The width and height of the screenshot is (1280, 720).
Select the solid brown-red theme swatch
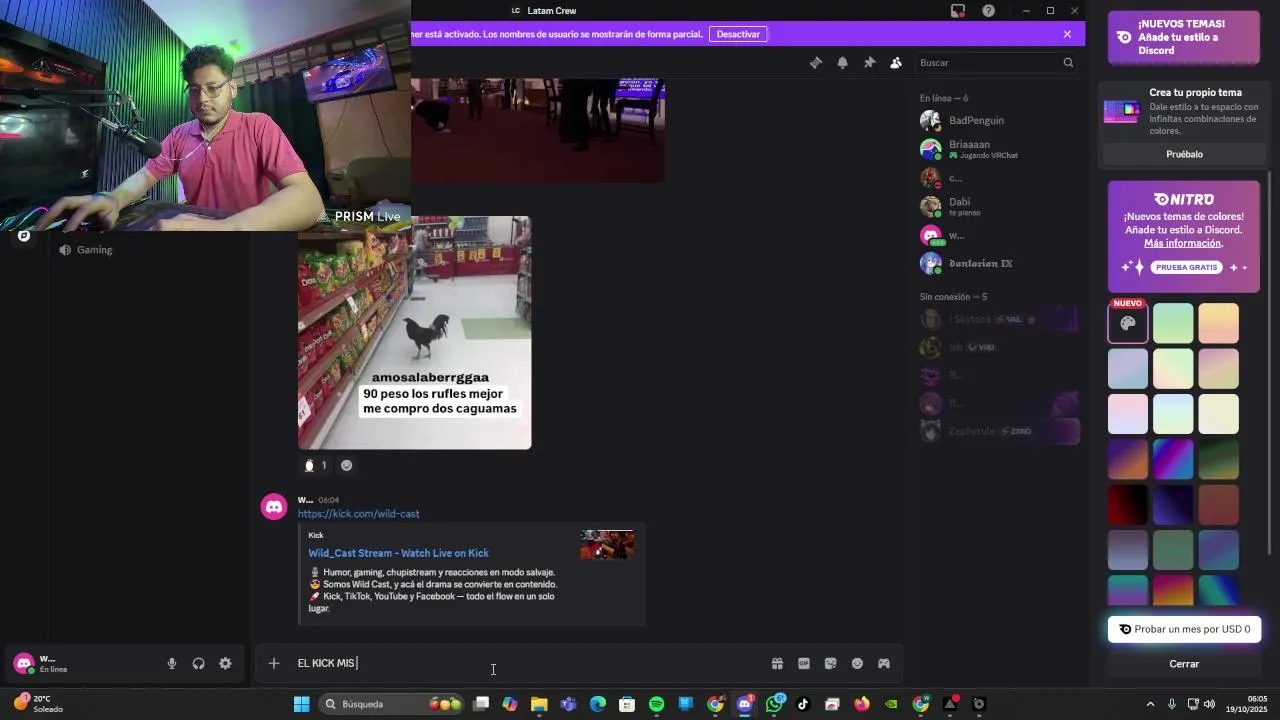point(1218,505)
